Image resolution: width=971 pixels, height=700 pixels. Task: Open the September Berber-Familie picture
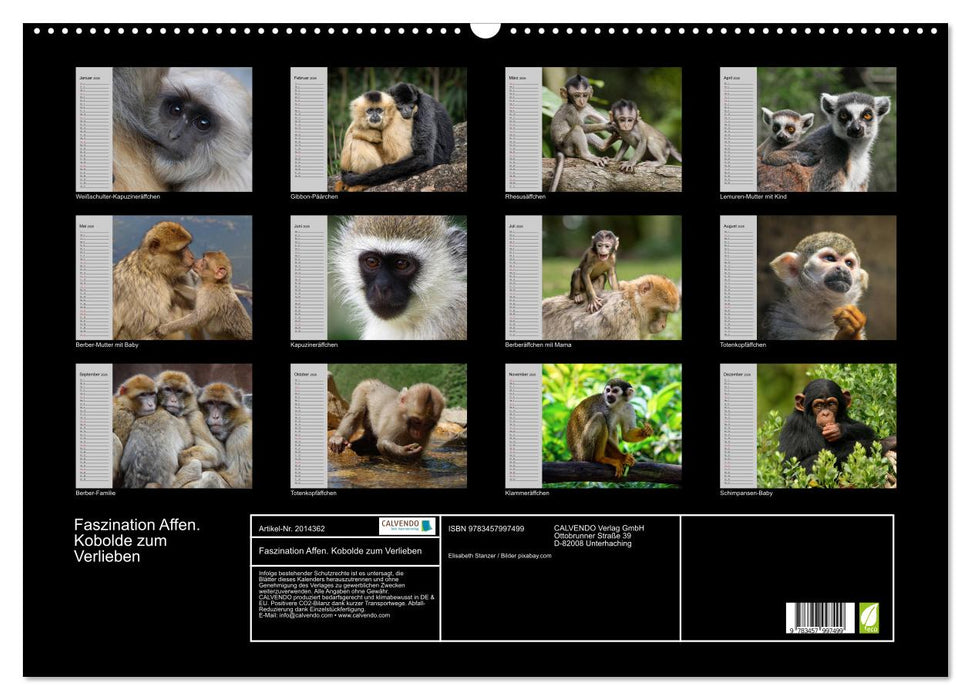[x=181, y=425]
